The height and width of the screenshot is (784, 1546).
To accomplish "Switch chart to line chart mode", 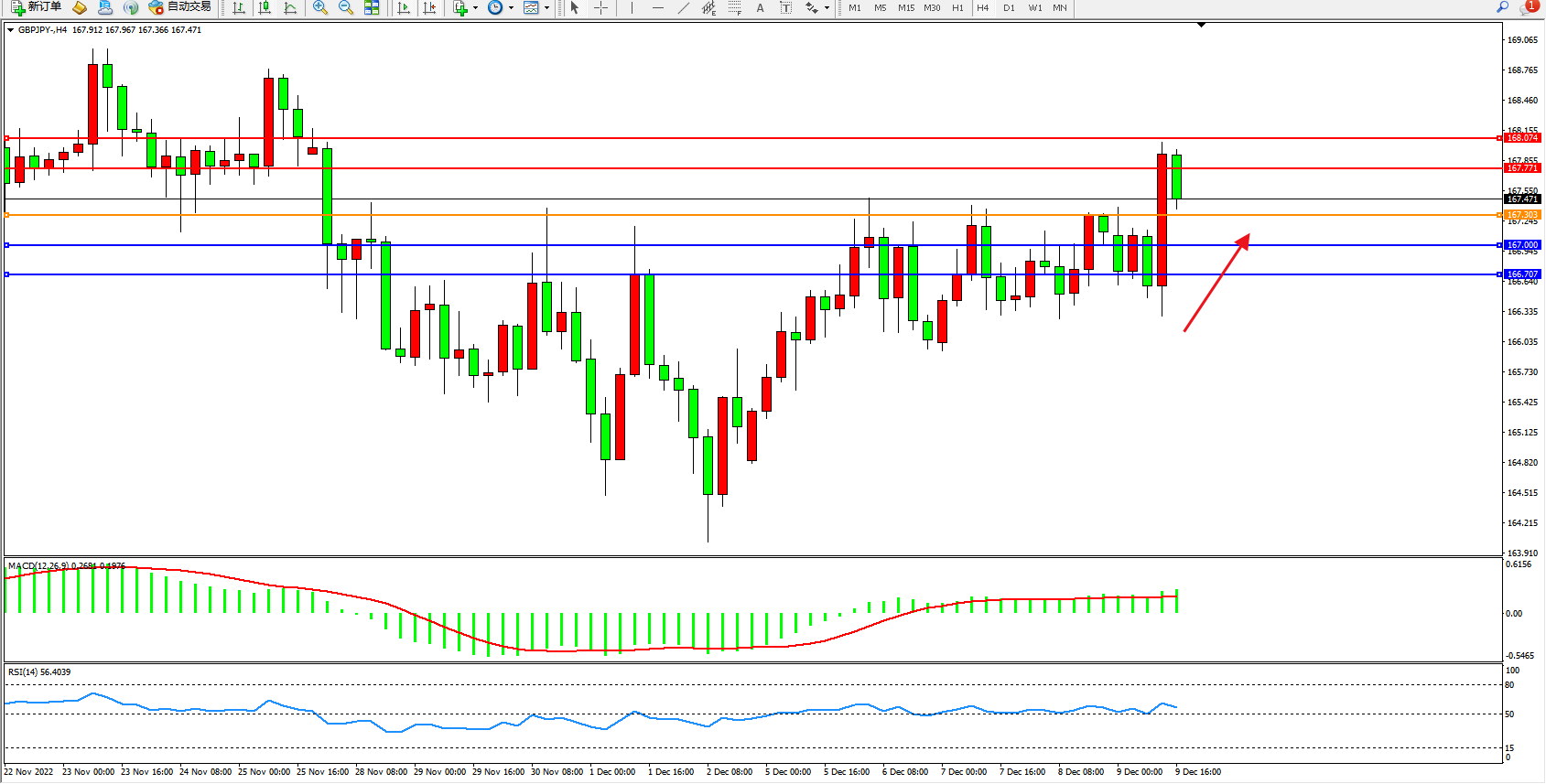I will point(290,7).
